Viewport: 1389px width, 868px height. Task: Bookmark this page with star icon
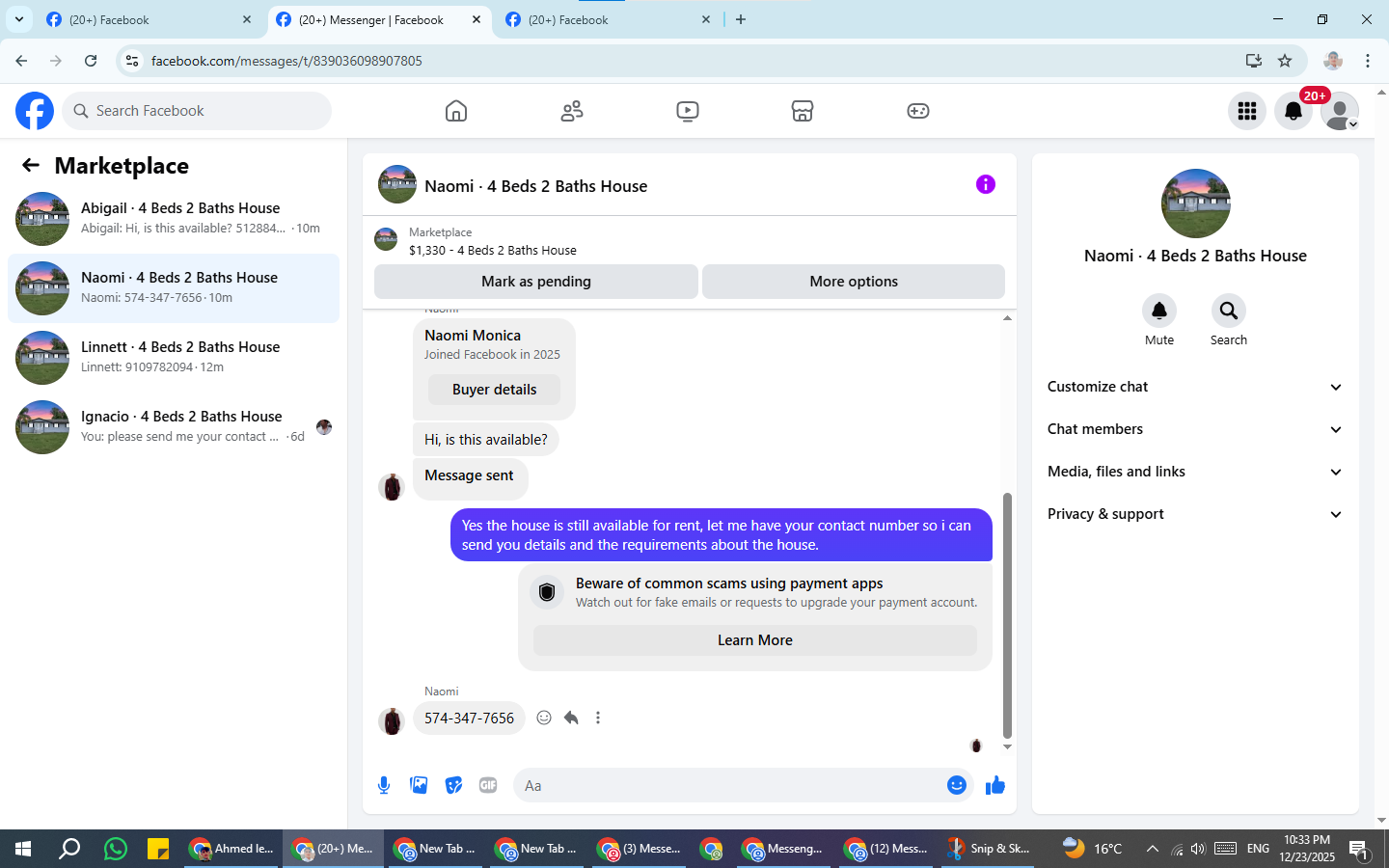(1285, 61)
